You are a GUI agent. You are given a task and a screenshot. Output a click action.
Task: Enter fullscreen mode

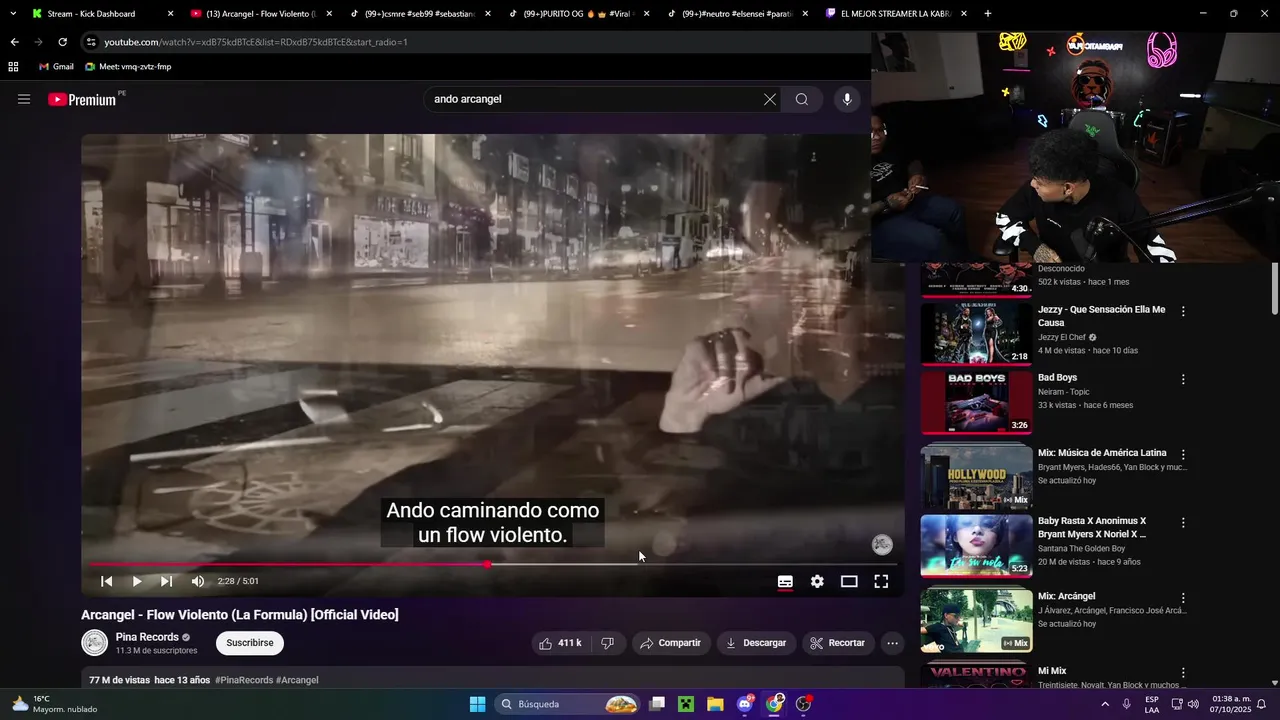point(881,581)
